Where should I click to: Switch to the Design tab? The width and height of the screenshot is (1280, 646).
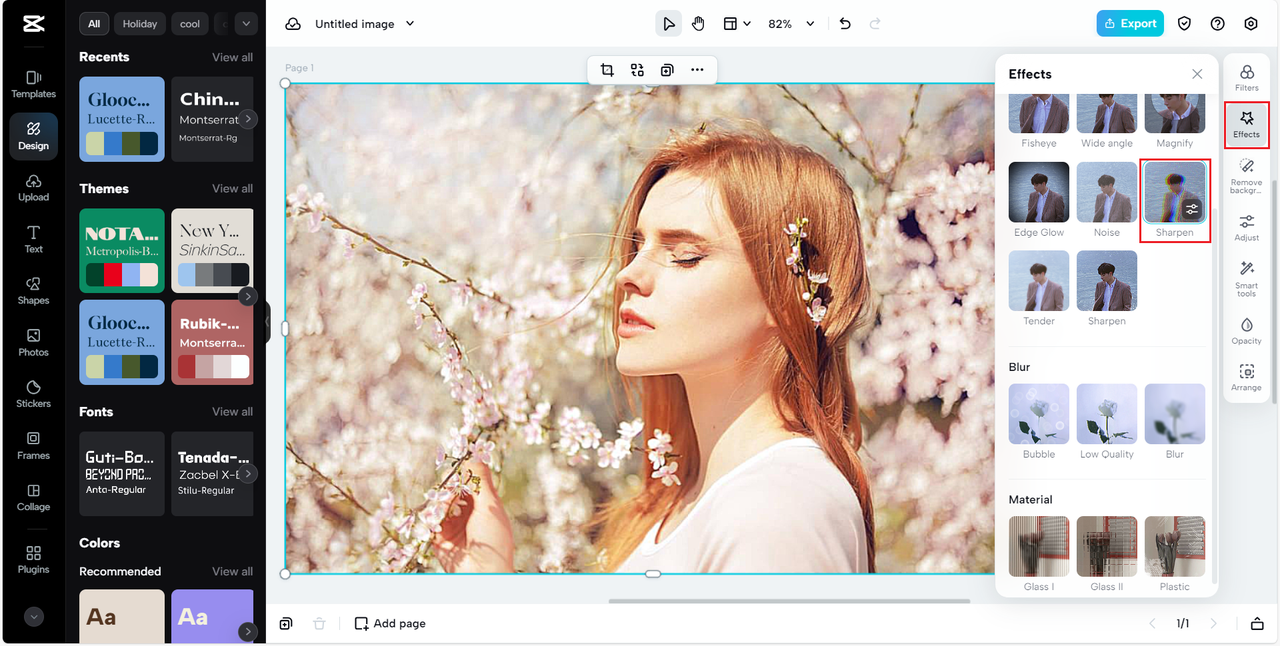(x=33, y=136)
